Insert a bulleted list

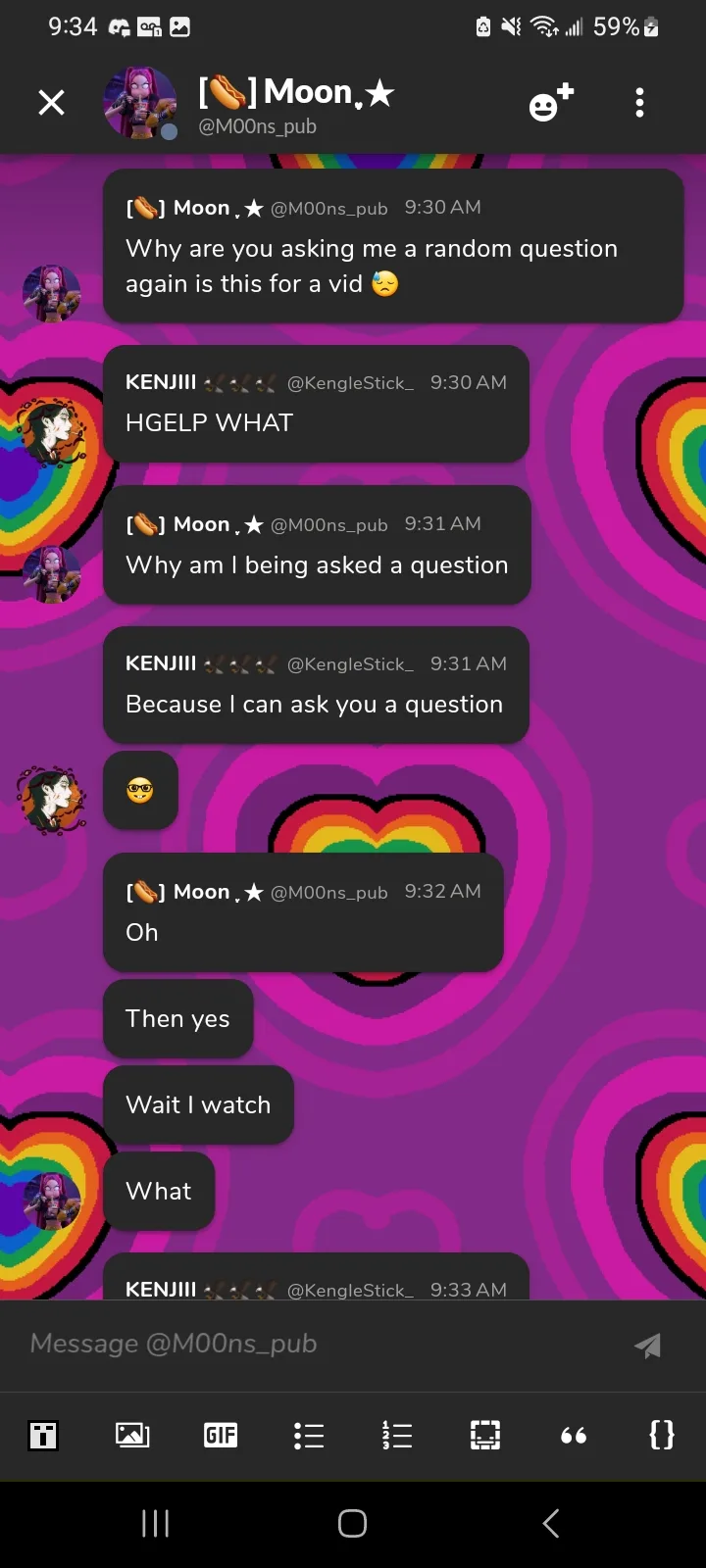[x=309, y=1436]
